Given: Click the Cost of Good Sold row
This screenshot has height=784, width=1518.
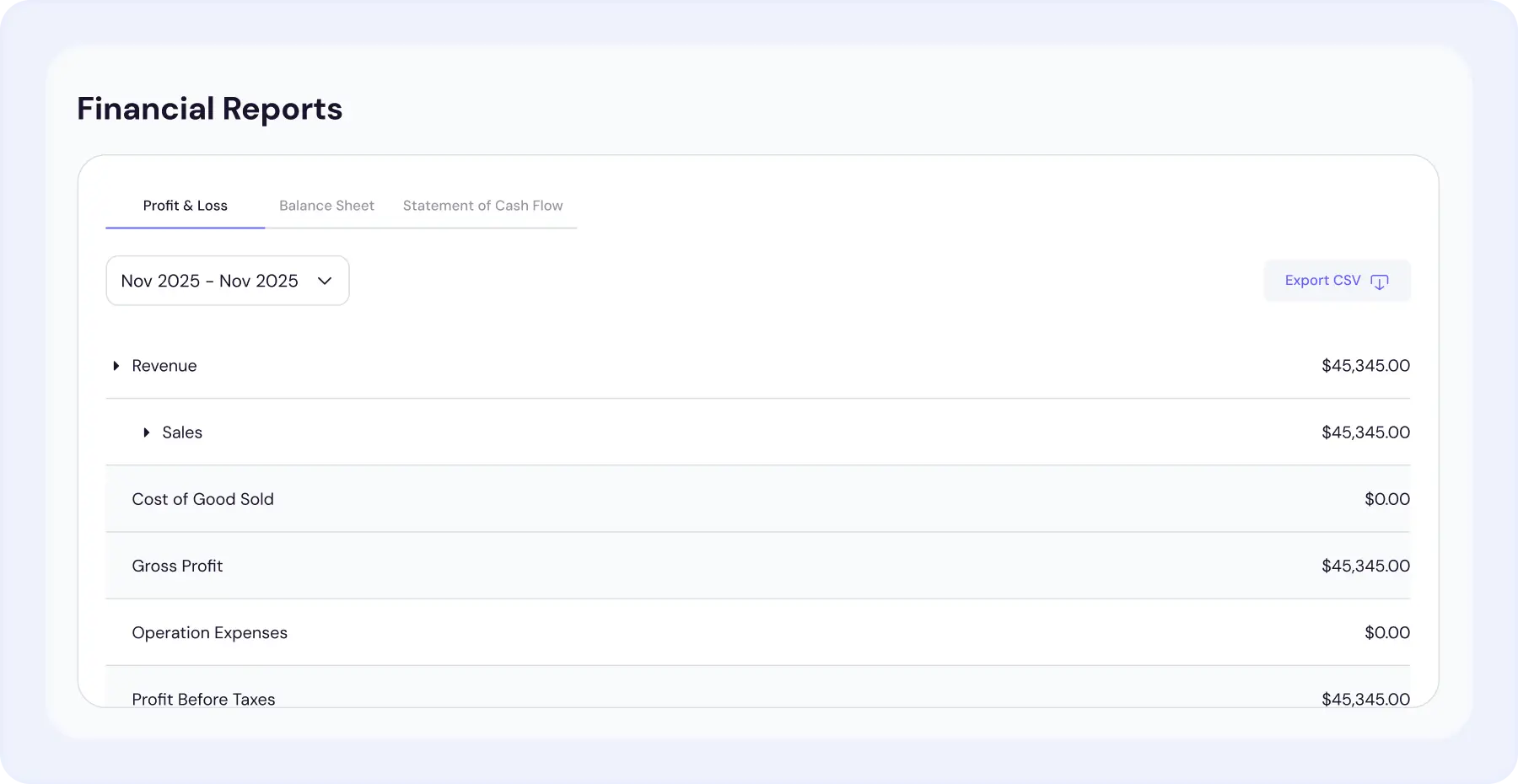Looking at the screenshot, I should click(202, 499).
